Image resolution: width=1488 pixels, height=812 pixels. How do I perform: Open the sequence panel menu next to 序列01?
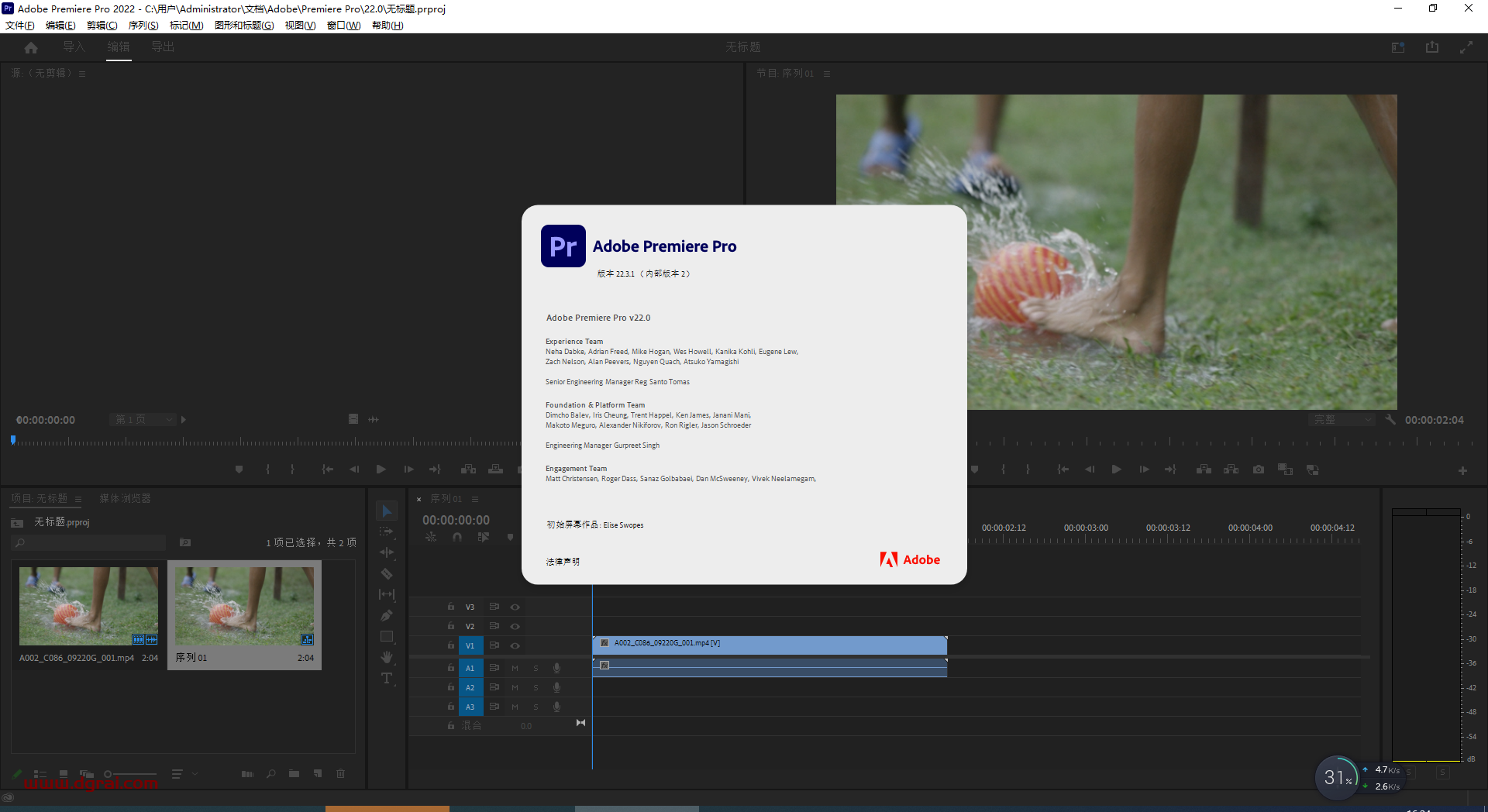click(x=475, y=499)
